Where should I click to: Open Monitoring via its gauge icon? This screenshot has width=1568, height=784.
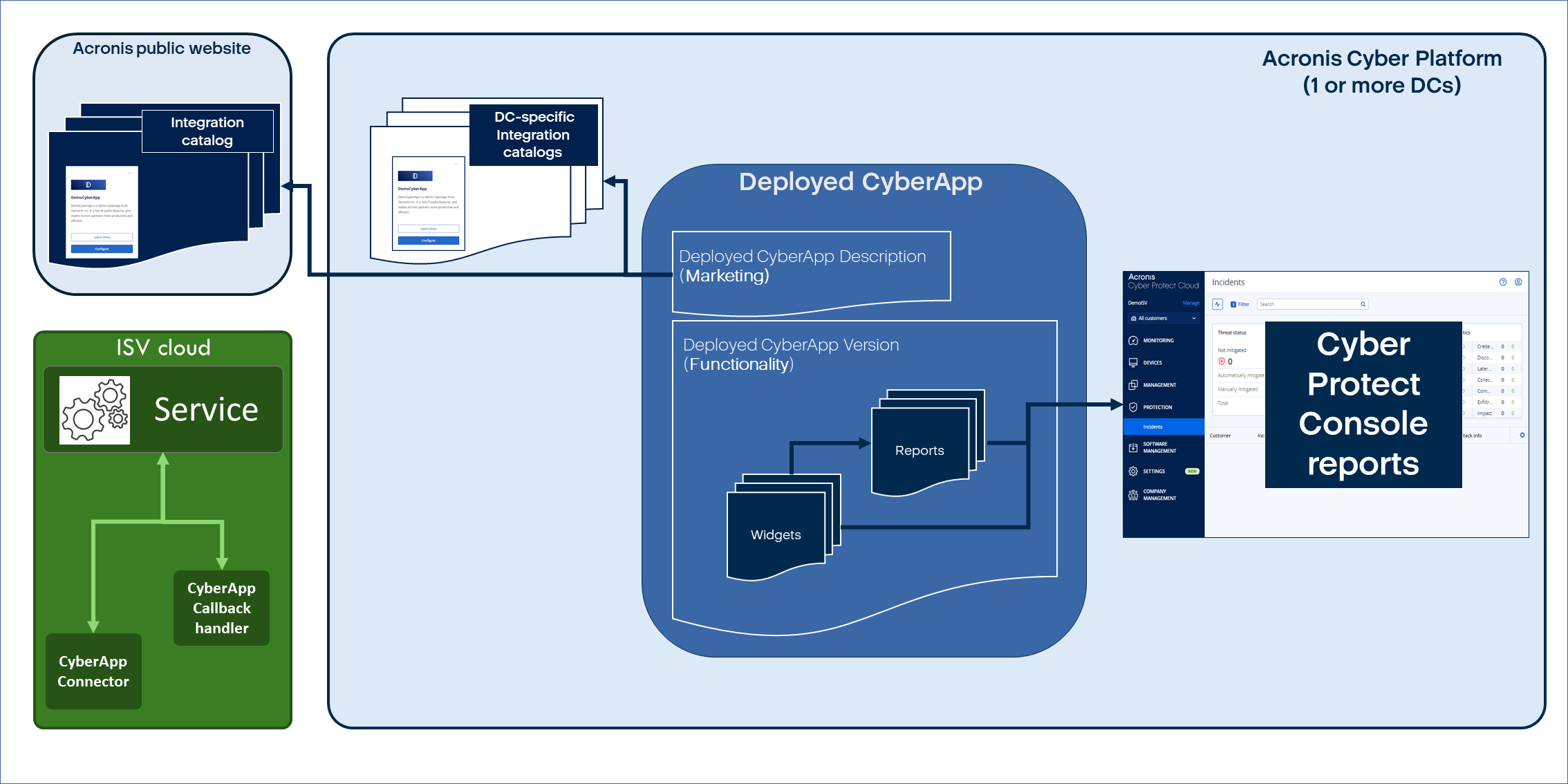pyautogui.click(x=1133, y=340)
